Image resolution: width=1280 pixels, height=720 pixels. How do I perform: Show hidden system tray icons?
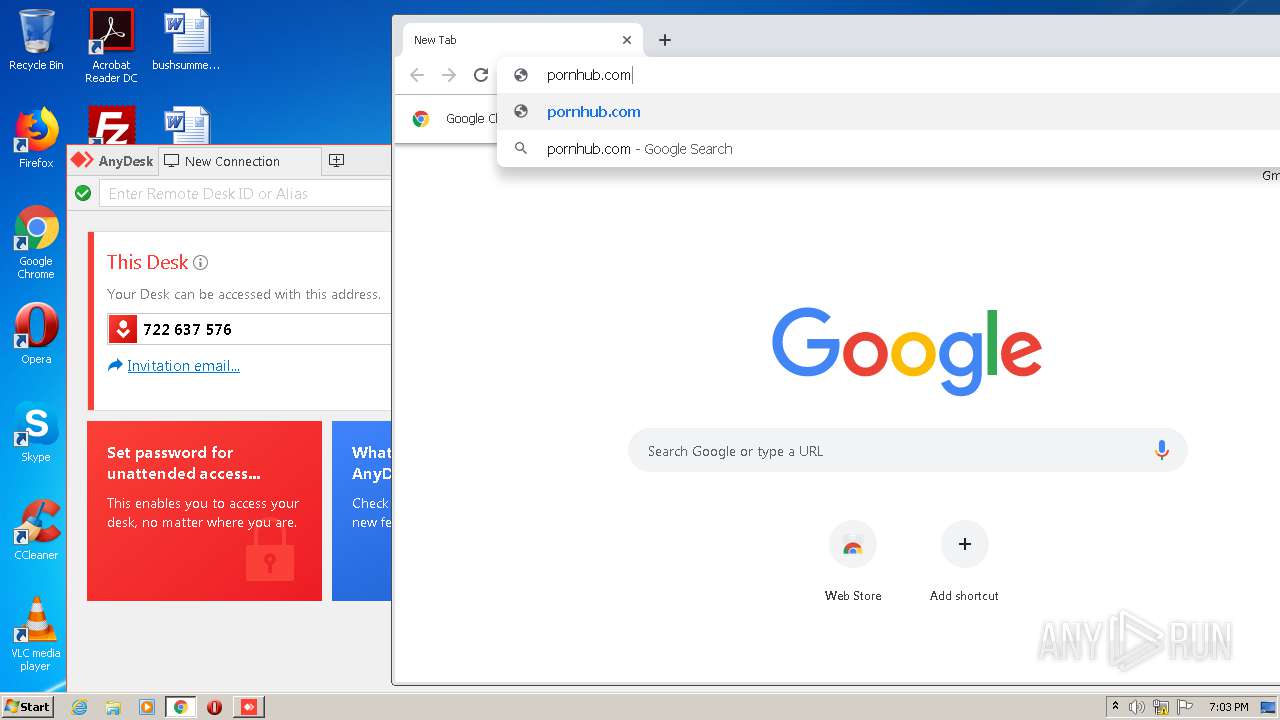[x=1115, y=707]
